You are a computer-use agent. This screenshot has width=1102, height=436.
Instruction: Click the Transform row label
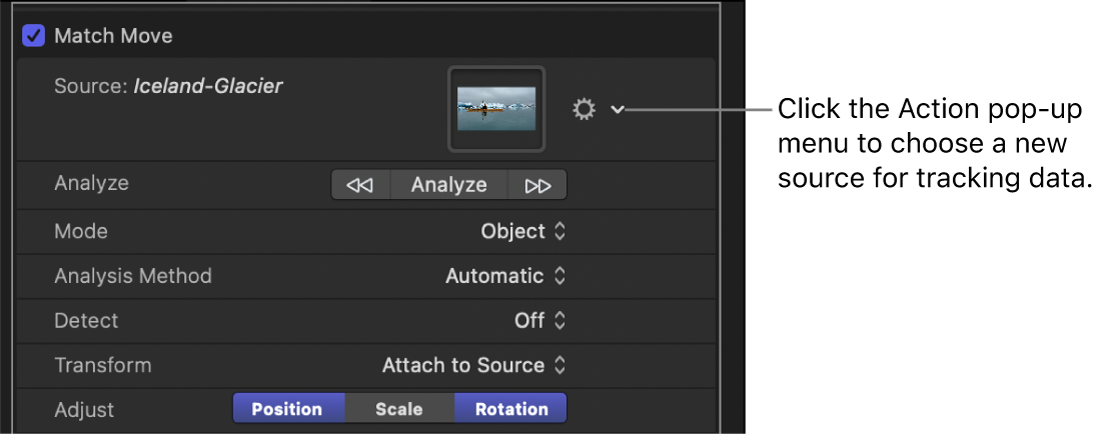tap(102, 365)
